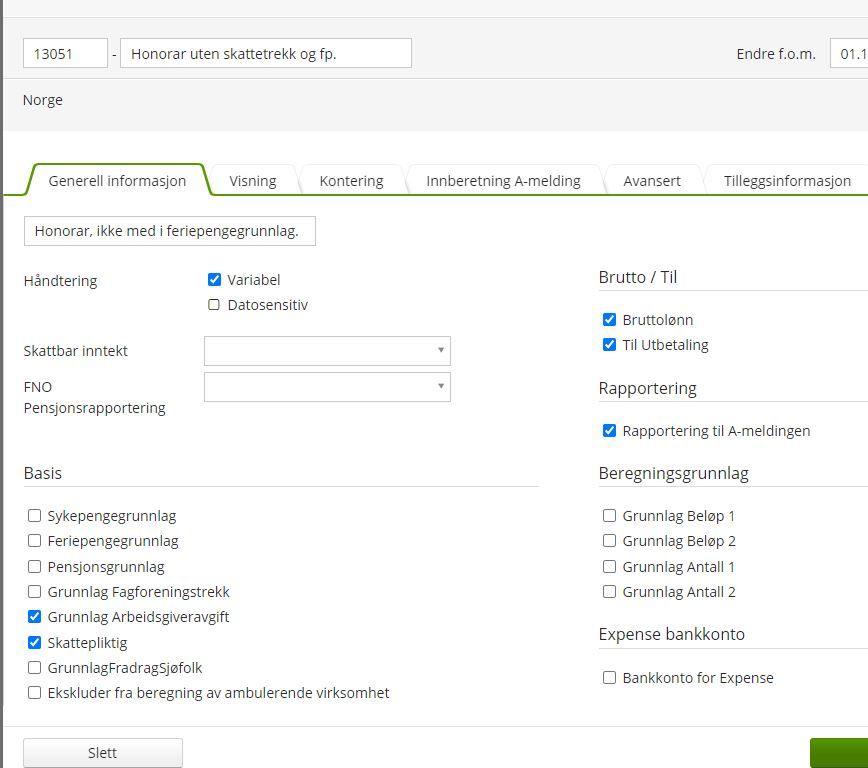Edit the Honorar, ikke med i feriepengegrunnlag description
The height and width of the screenshot is (768, 868).
click(170, 231)
